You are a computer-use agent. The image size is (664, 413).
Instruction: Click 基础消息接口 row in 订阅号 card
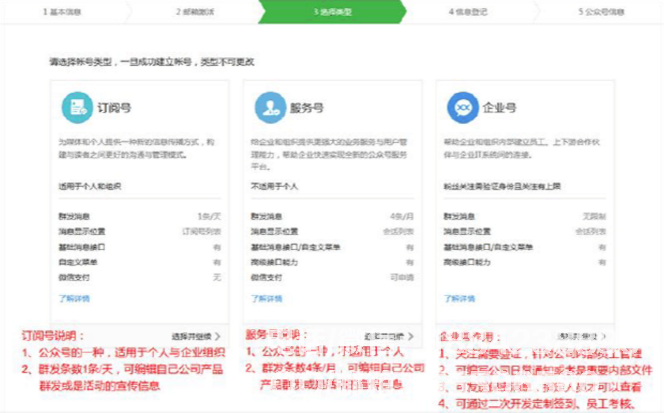pos(140,247)
